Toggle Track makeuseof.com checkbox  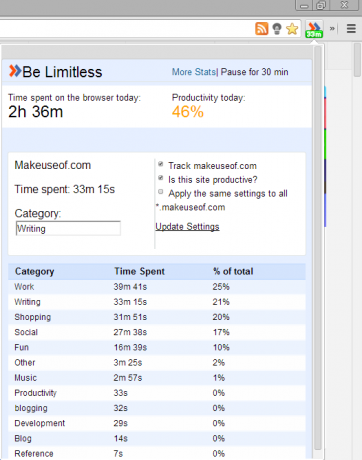[x=161, y=164]
